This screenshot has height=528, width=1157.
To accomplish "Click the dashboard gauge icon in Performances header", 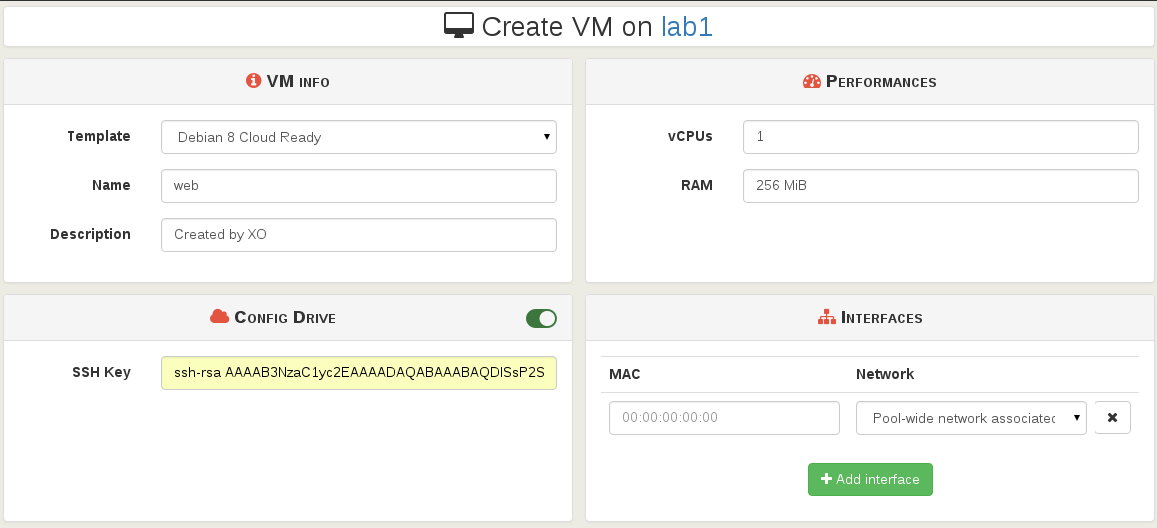I will 812,81.
